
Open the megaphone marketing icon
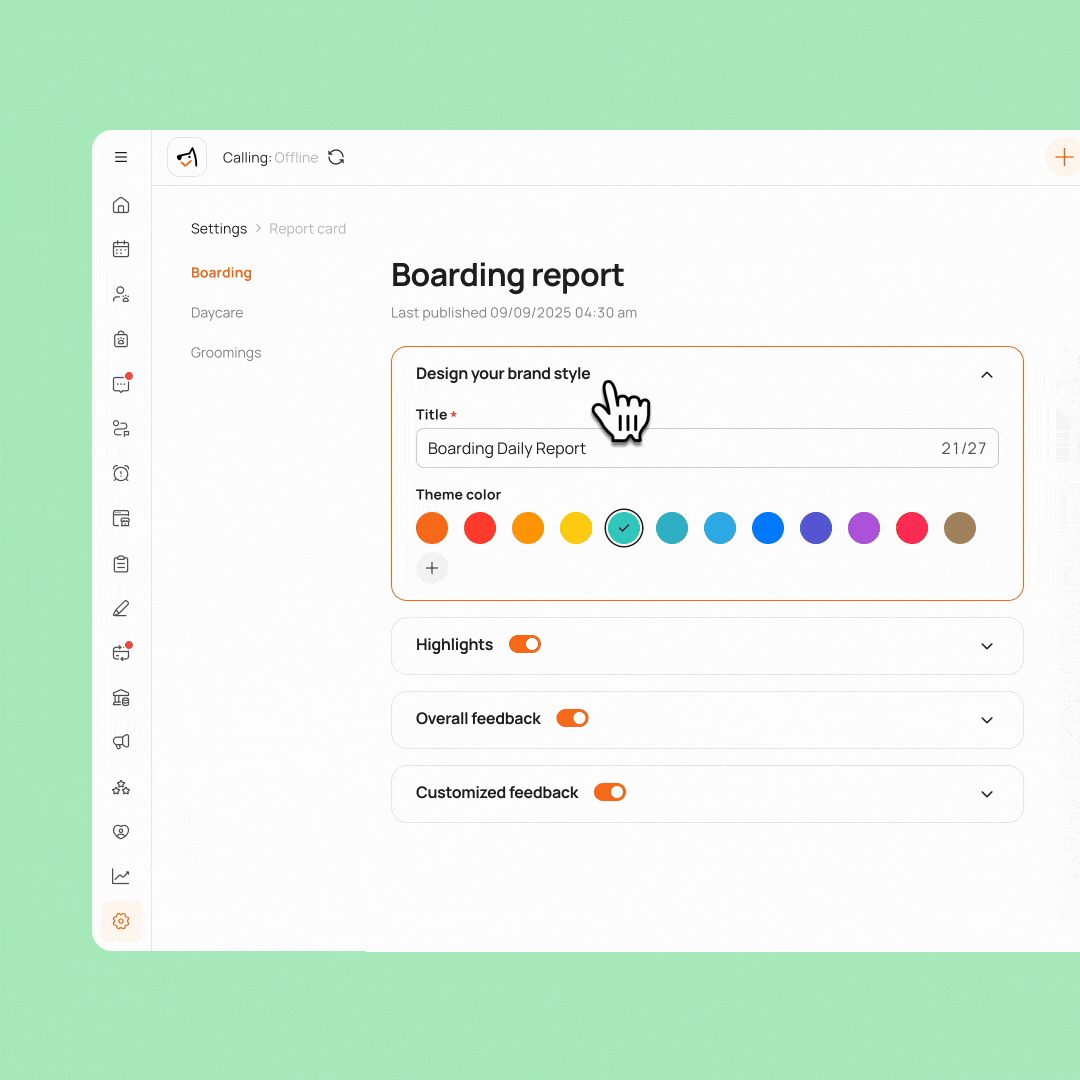point(121,742)
